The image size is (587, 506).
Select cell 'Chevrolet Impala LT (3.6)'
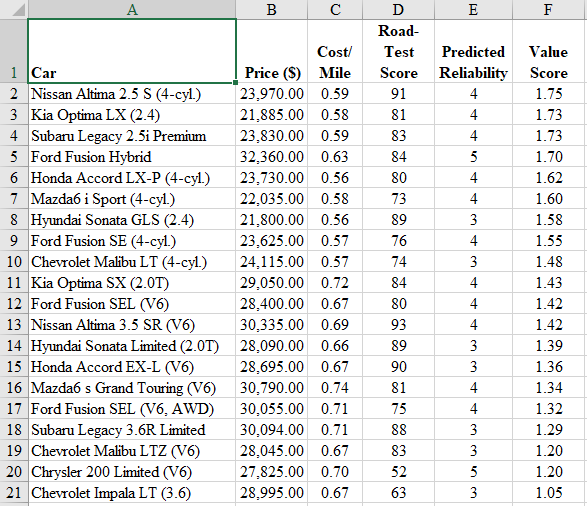pyautogui.click(x=132, y=493)
